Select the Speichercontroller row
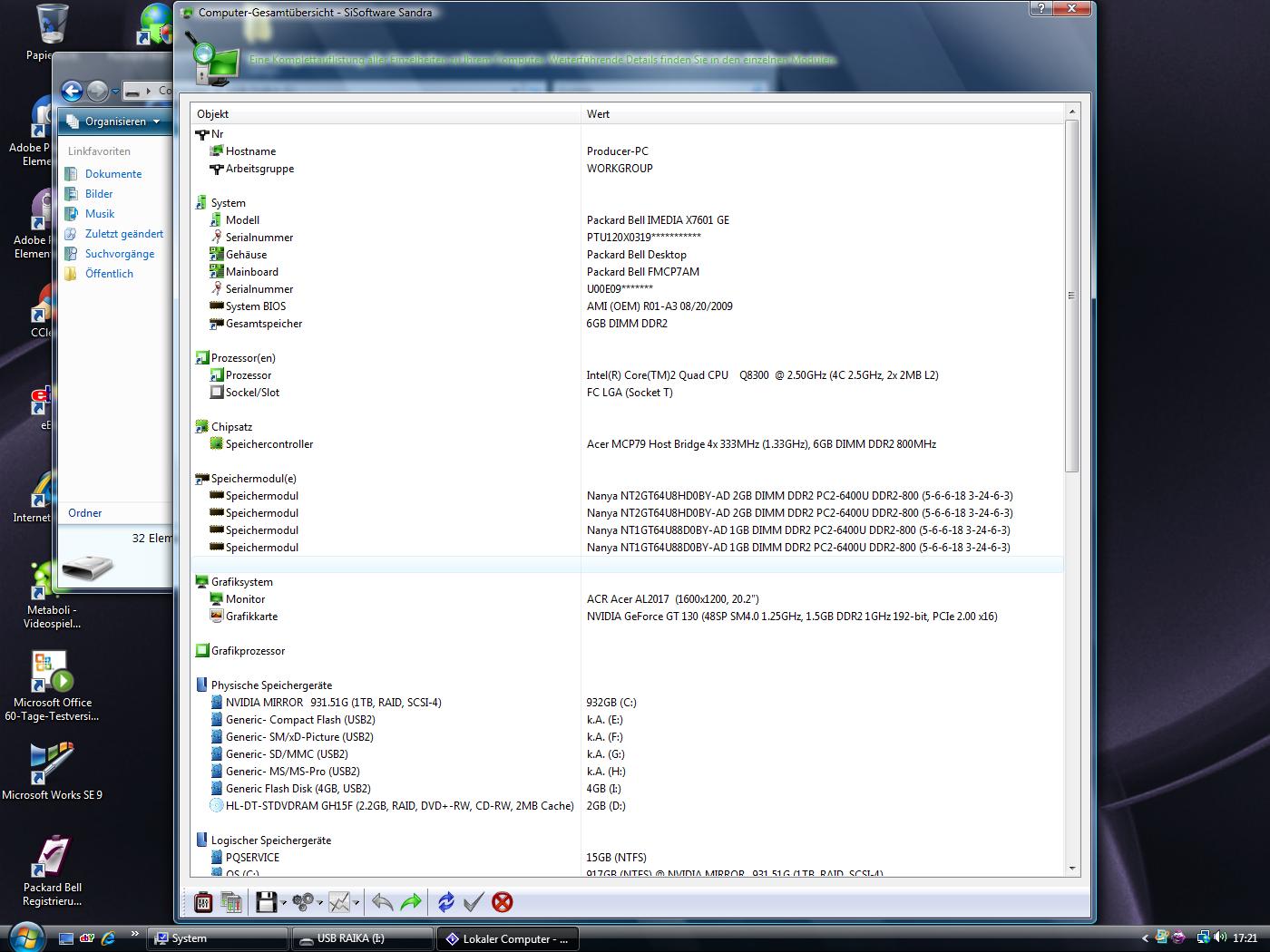 (626, 444)
